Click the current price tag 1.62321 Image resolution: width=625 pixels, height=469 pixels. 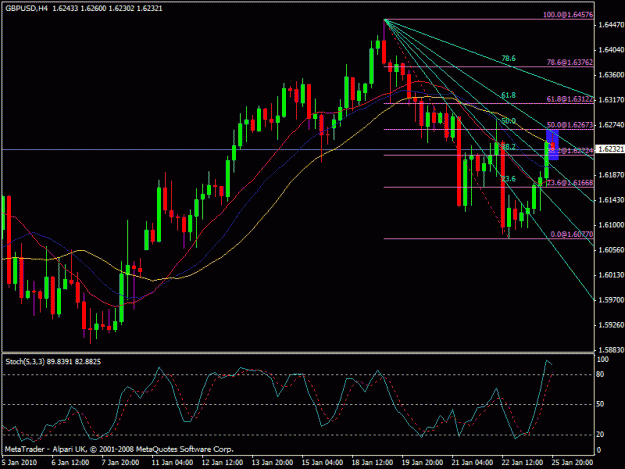coord(610,149)
